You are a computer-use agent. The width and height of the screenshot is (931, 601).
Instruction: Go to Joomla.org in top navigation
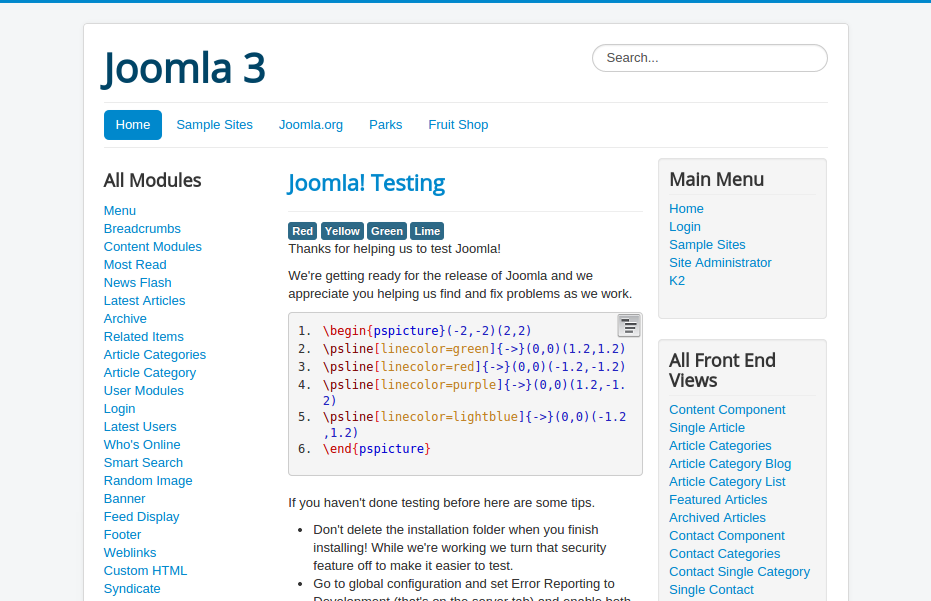pos(311,125)
